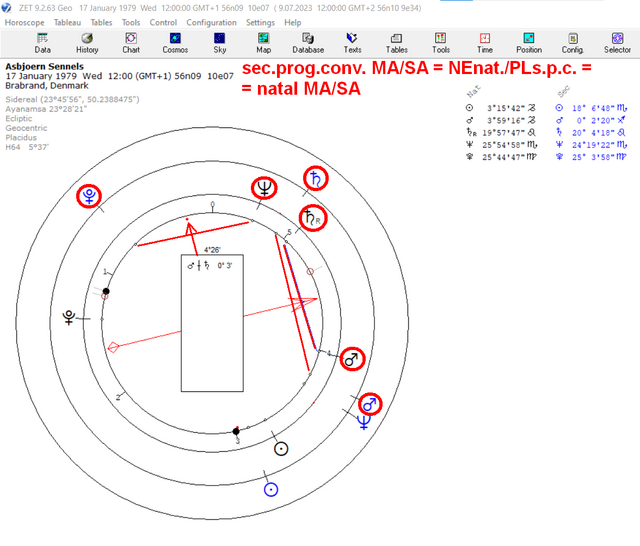Click progressed Sun position 18°6'48"
The image size is (640, 546).
click(591, 108)
